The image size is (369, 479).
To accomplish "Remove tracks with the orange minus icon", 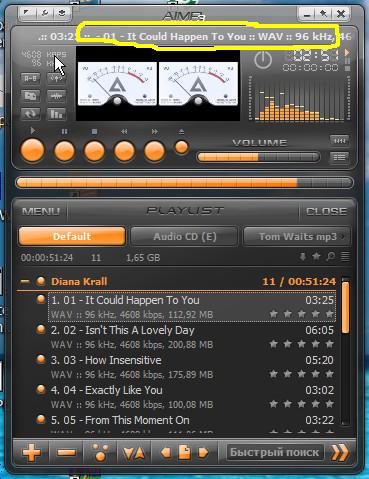I will [x=67, y=453].
